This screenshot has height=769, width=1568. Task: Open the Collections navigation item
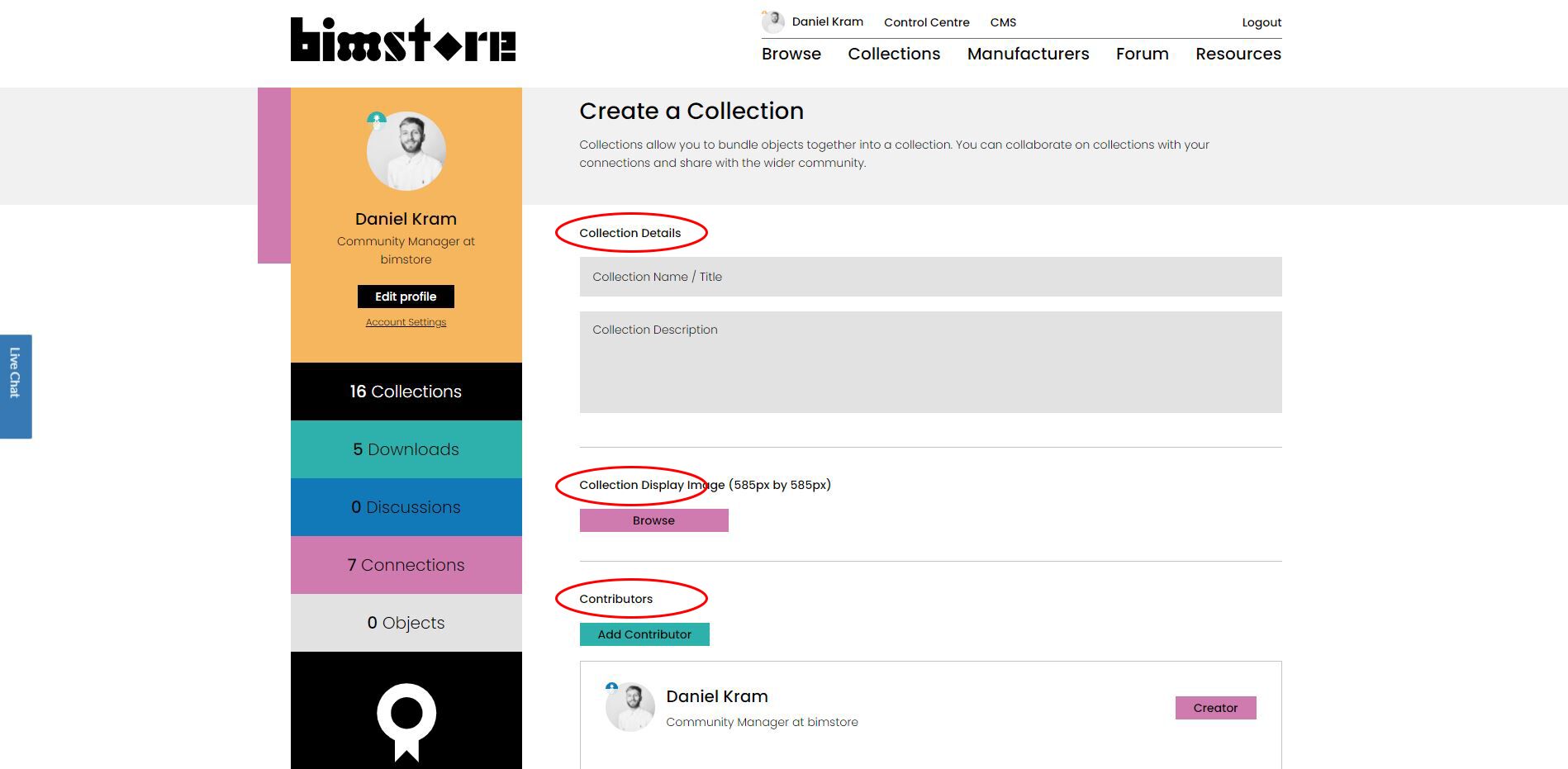pyautogui.click(x=894, y=54)
